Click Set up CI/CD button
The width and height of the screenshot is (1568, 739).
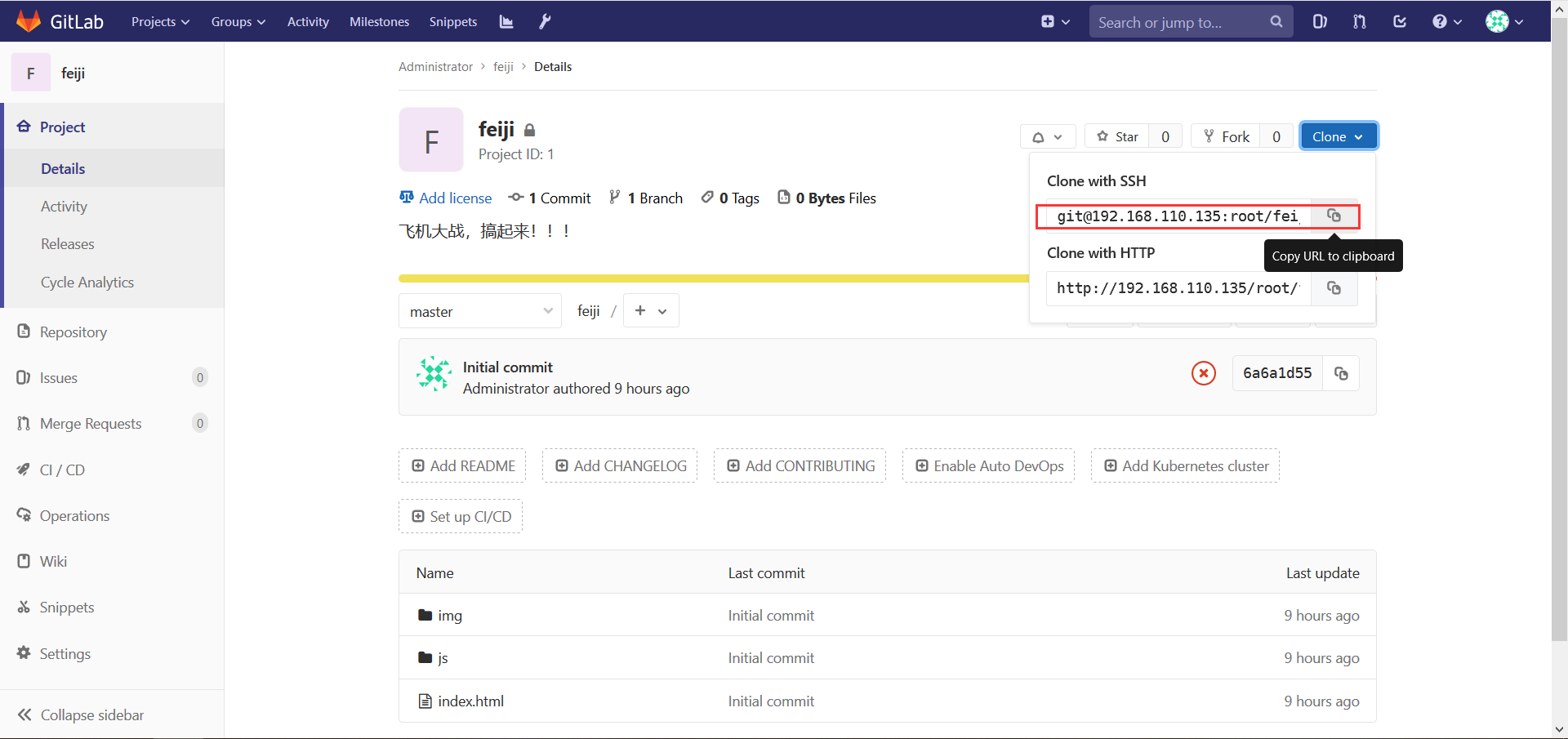click(x=461, y=517)
